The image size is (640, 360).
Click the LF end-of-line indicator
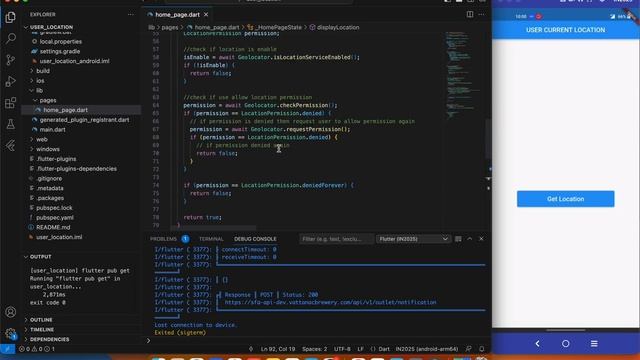point(360,349)
